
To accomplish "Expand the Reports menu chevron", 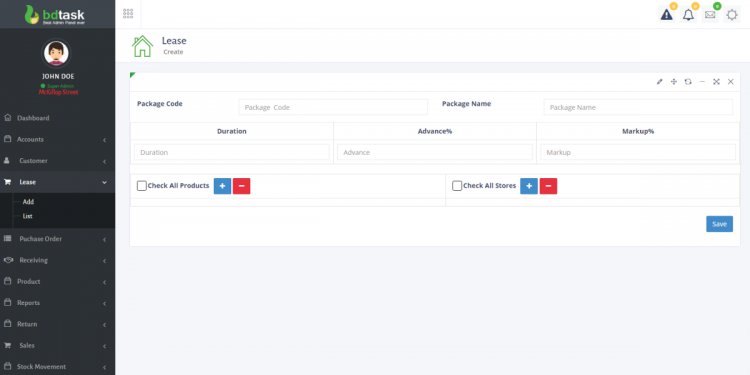I will click(x=104, y=304).
